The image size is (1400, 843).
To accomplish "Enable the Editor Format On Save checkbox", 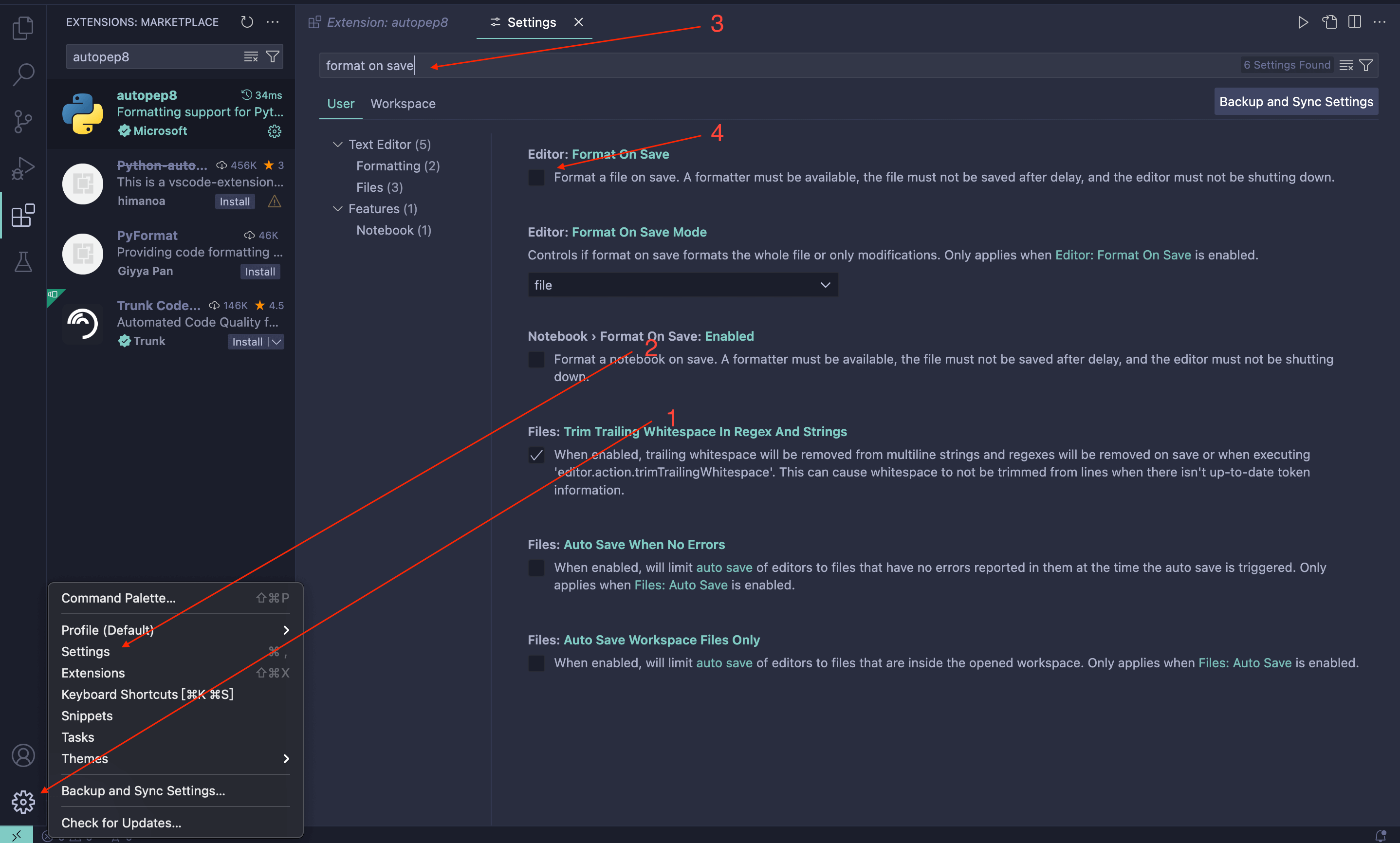I will point(536,178).
